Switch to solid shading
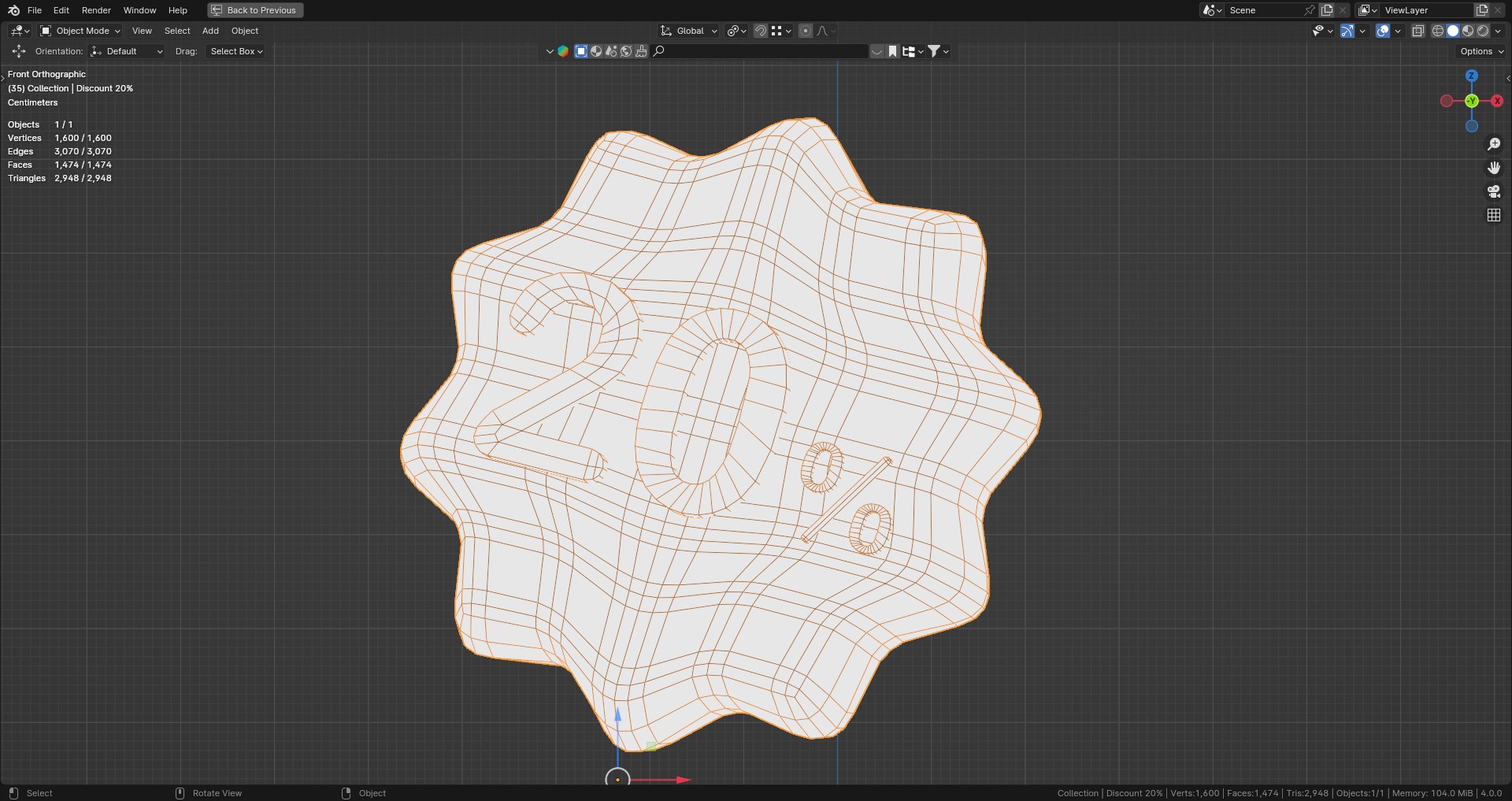 click(1453, 31)
